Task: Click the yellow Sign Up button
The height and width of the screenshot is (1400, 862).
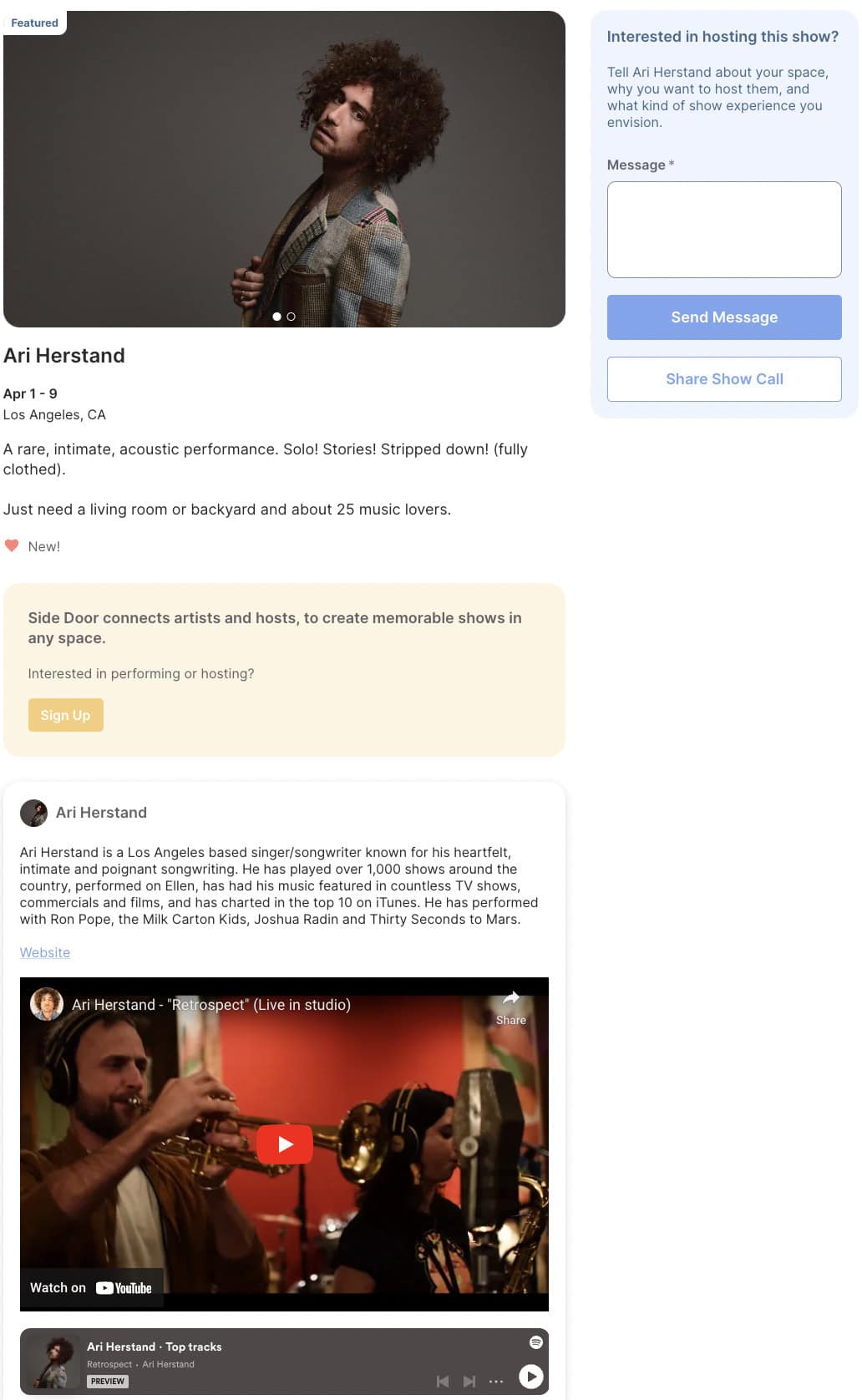Action: pos(65,715)
